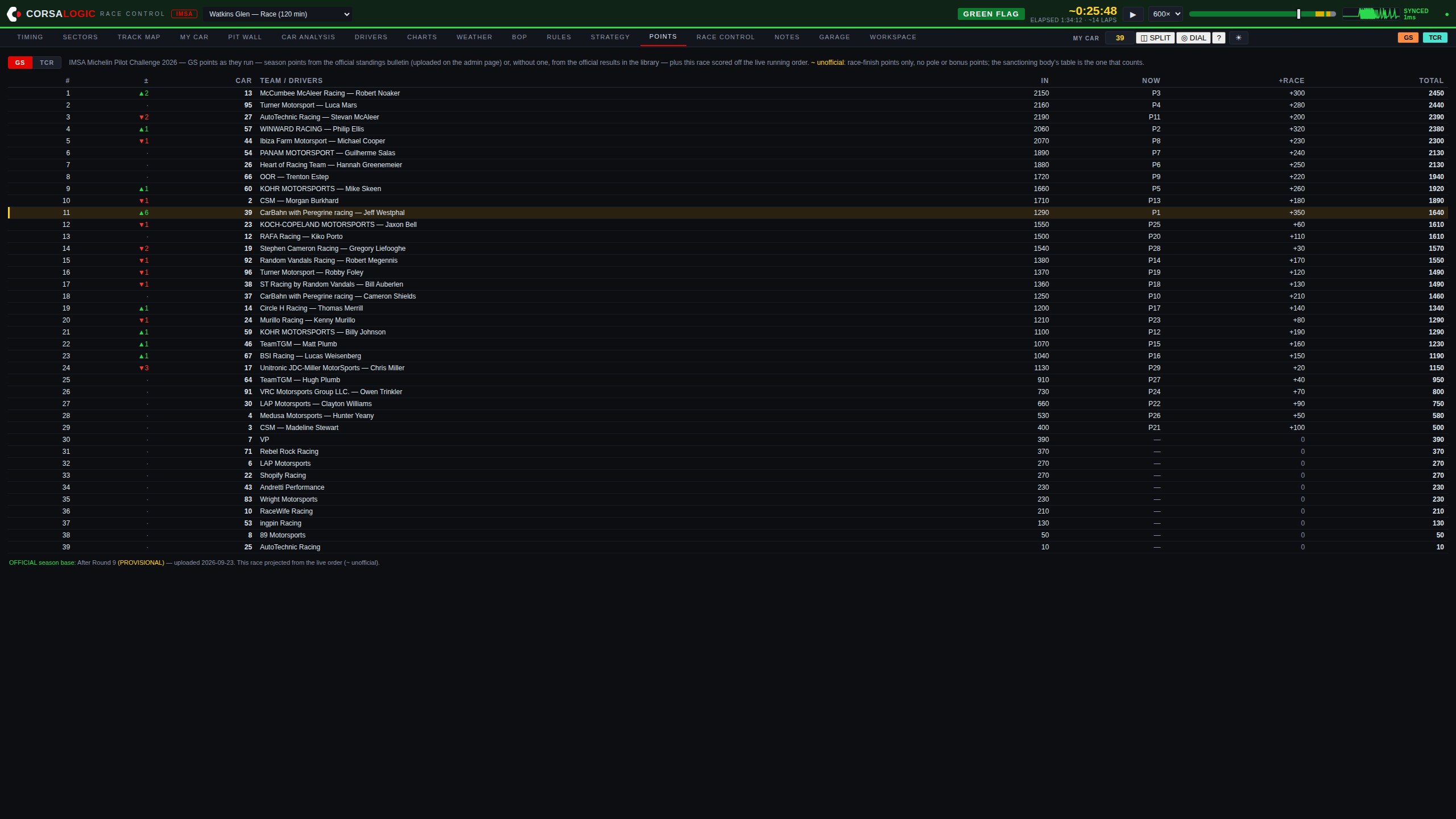Open the Pit Wall tab

click(245, 37)
